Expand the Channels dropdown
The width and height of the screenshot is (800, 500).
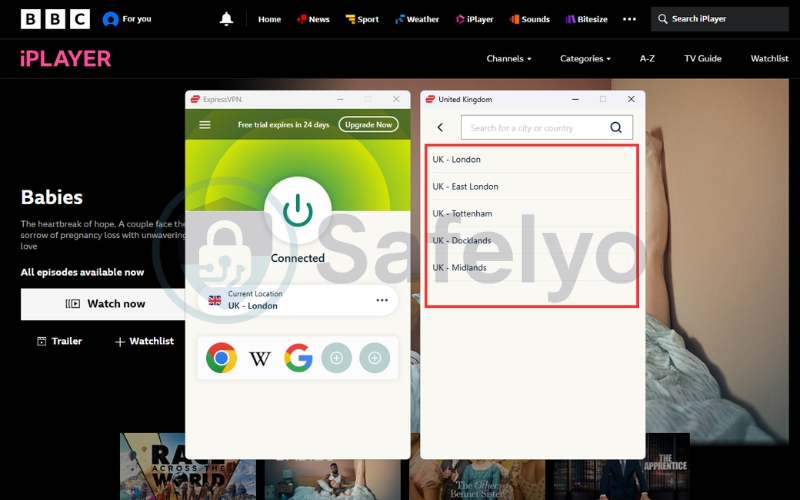509,59
